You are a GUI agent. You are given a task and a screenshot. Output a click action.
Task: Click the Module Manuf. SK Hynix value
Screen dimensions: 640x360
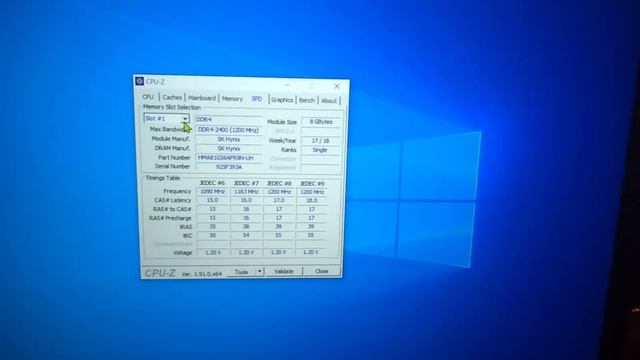(x=229, y=139)
